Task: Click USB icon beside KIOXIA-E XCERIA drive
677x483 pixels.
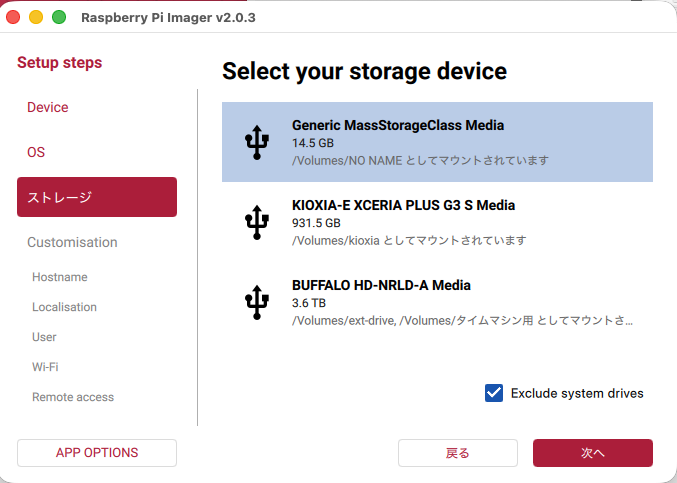Action: coord(257,222)
